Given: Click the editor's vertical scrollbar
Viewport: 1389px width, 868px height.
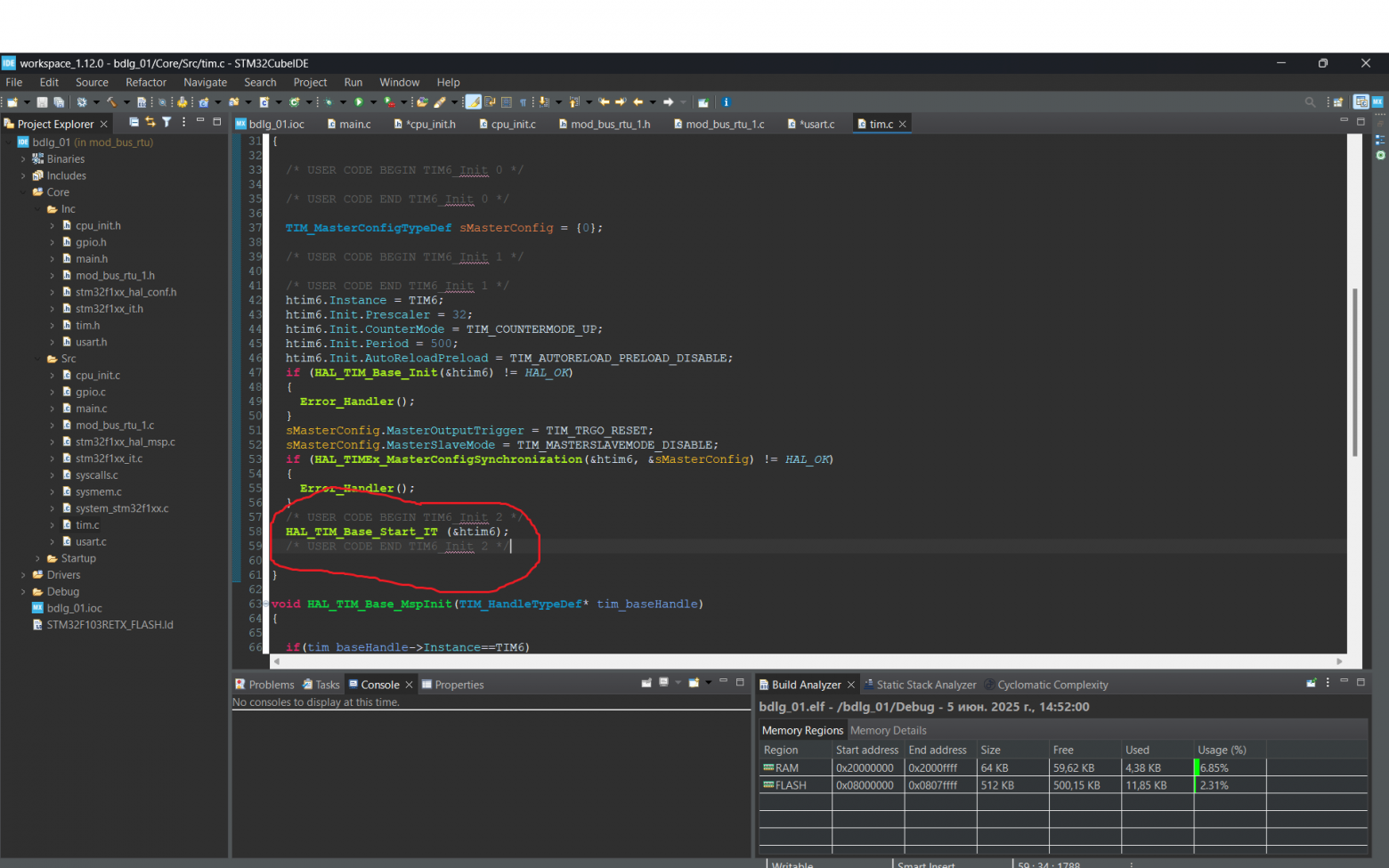Looking at the screenshot, I should point(1355,374).
